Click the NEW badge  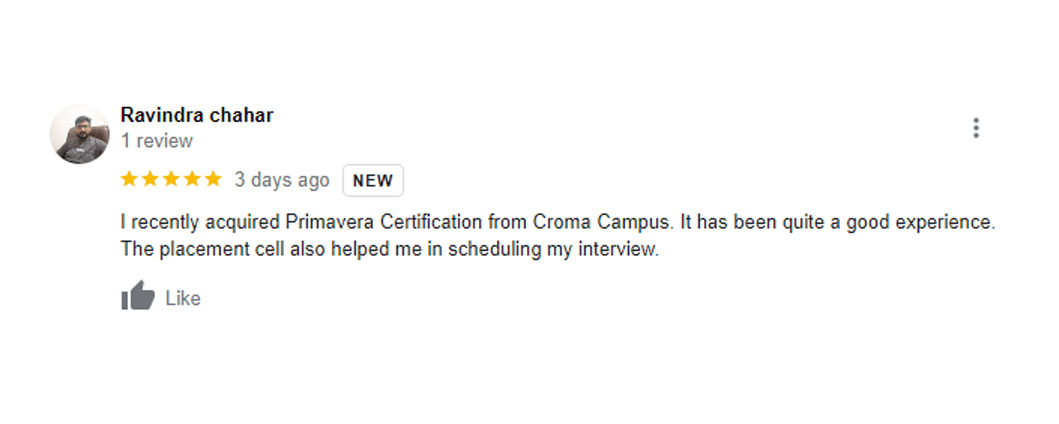(373, 181)
